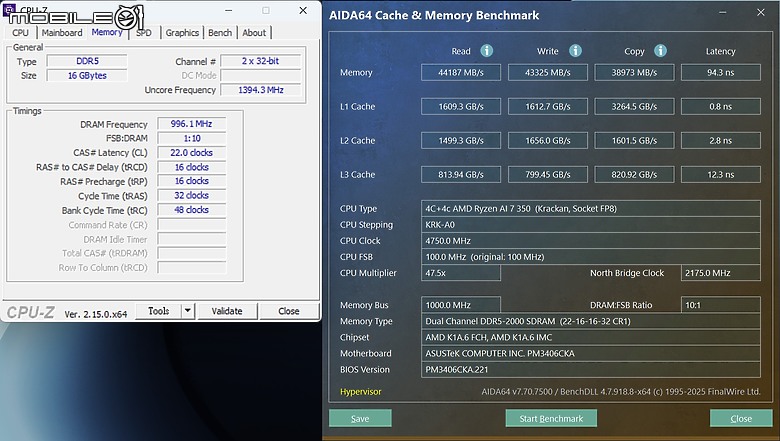Click the L2 Cache latency 2.8 ns
This screenshot has width=780, height=441.
coord(720,141)
